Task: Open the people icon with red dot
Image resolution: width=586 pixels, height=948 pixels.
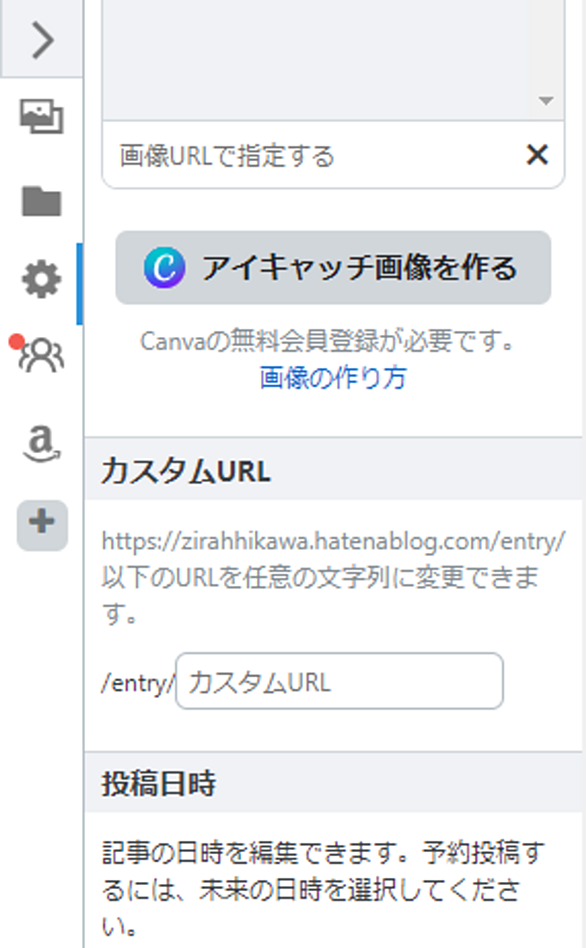Action: click(x=40, y=354)
